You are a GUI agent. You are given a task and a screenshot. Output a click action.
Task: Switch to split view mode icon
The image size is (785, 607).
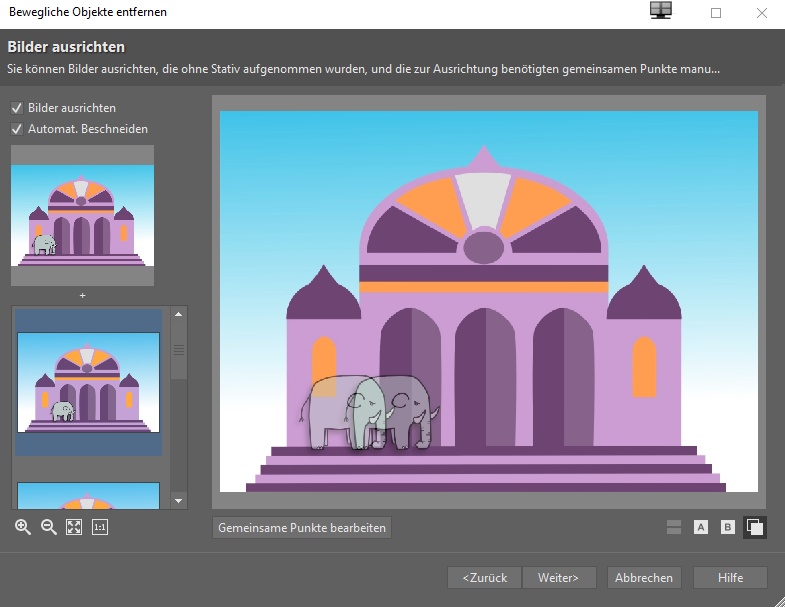coord(674,527)
